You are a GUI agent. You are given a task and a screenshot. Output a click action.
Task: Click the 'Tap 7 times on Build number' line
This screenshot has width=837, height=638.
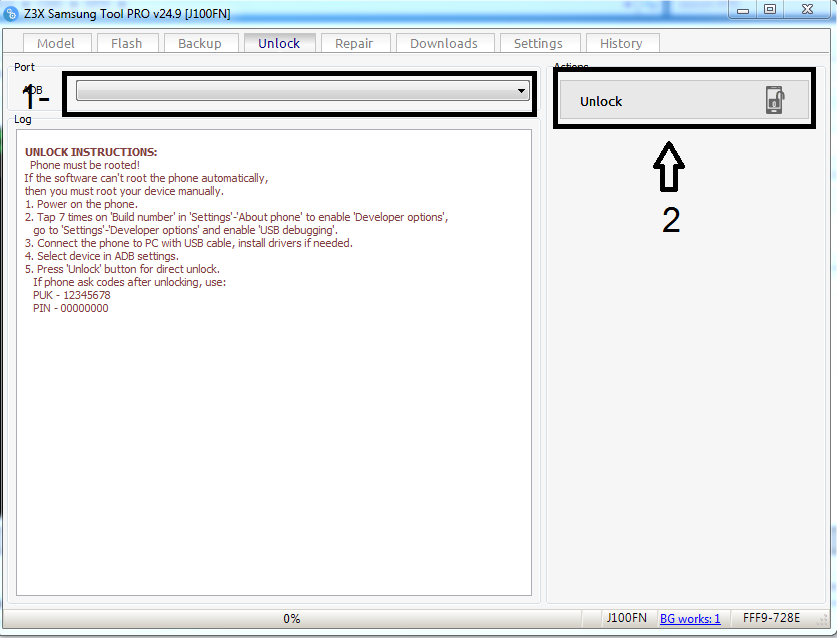pos(236,217)
